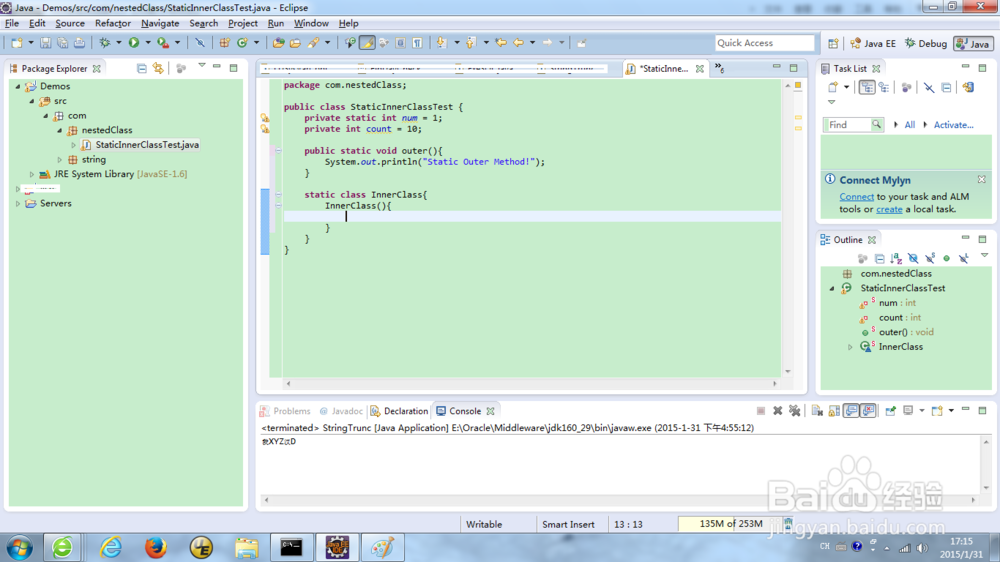
Task: Synchronize Changed in Task List
Action: [968, 87]
